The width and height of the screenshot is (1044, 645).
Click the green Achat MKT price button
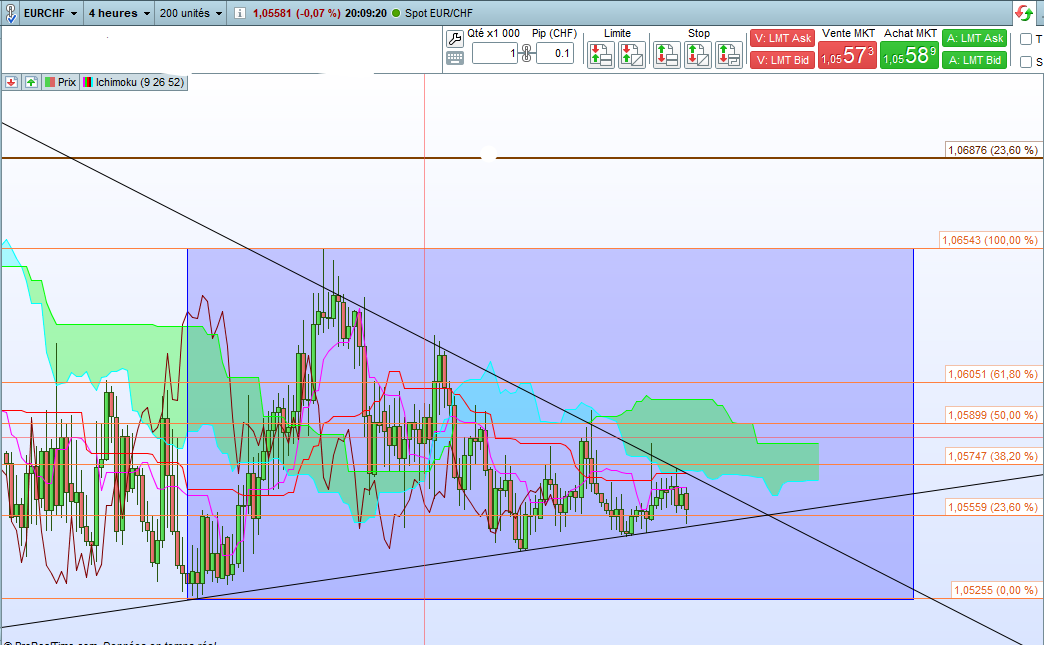909,57
